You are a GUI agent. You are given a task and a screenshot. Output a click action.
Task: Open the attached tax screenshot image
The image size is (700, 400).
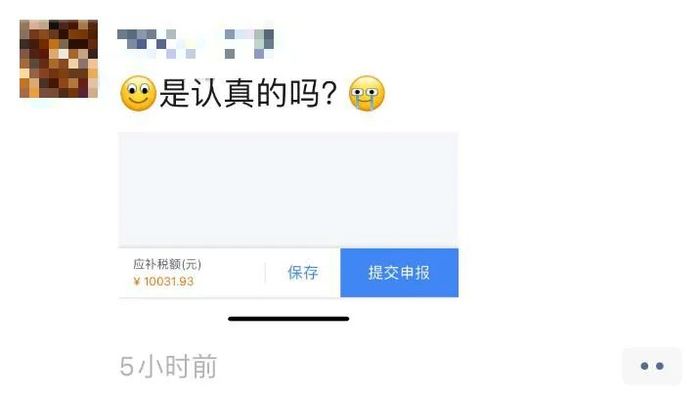pos(288,215)
